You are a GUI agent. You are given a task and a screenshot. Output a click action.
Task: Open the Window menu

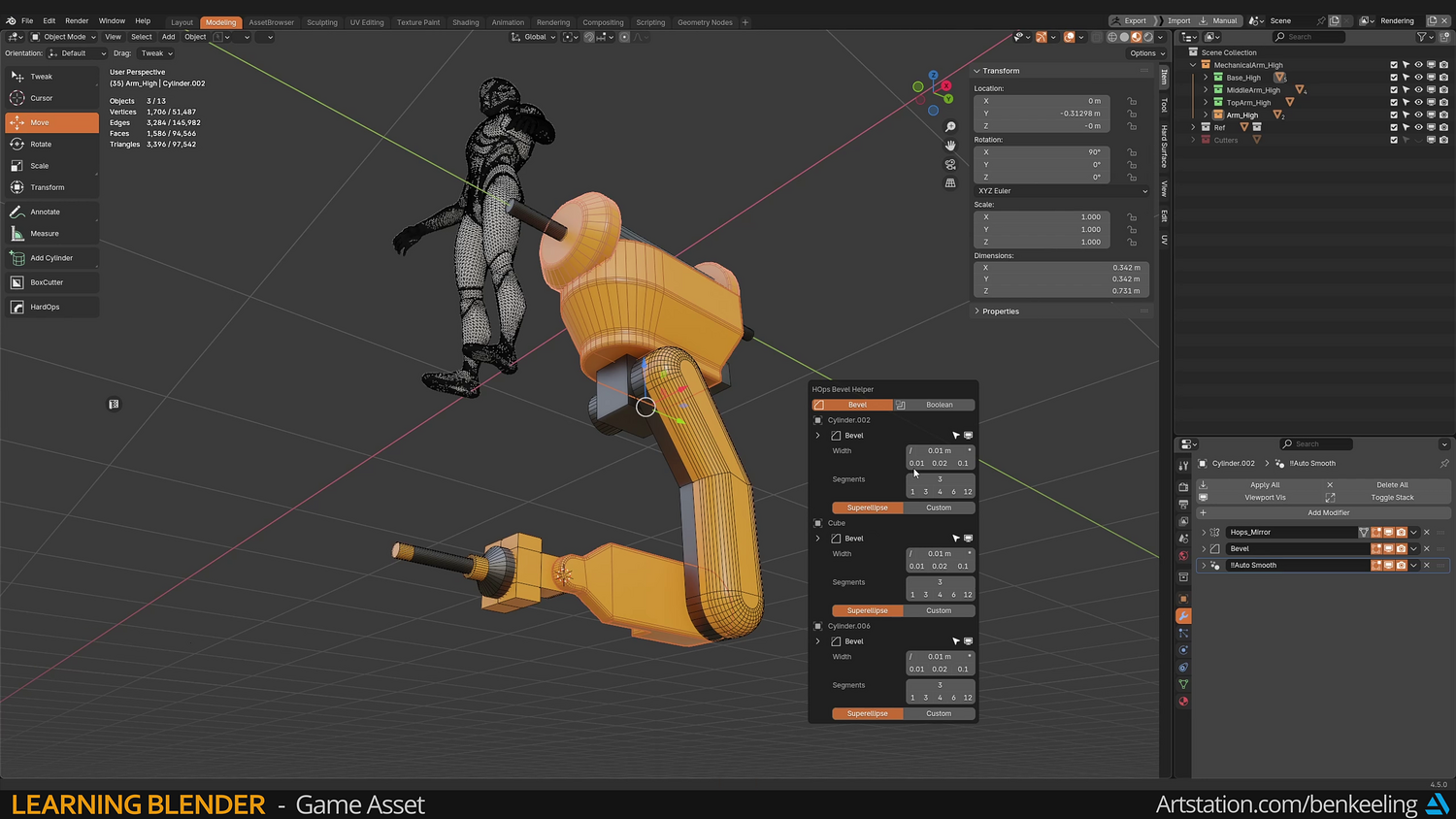[112, 20]
